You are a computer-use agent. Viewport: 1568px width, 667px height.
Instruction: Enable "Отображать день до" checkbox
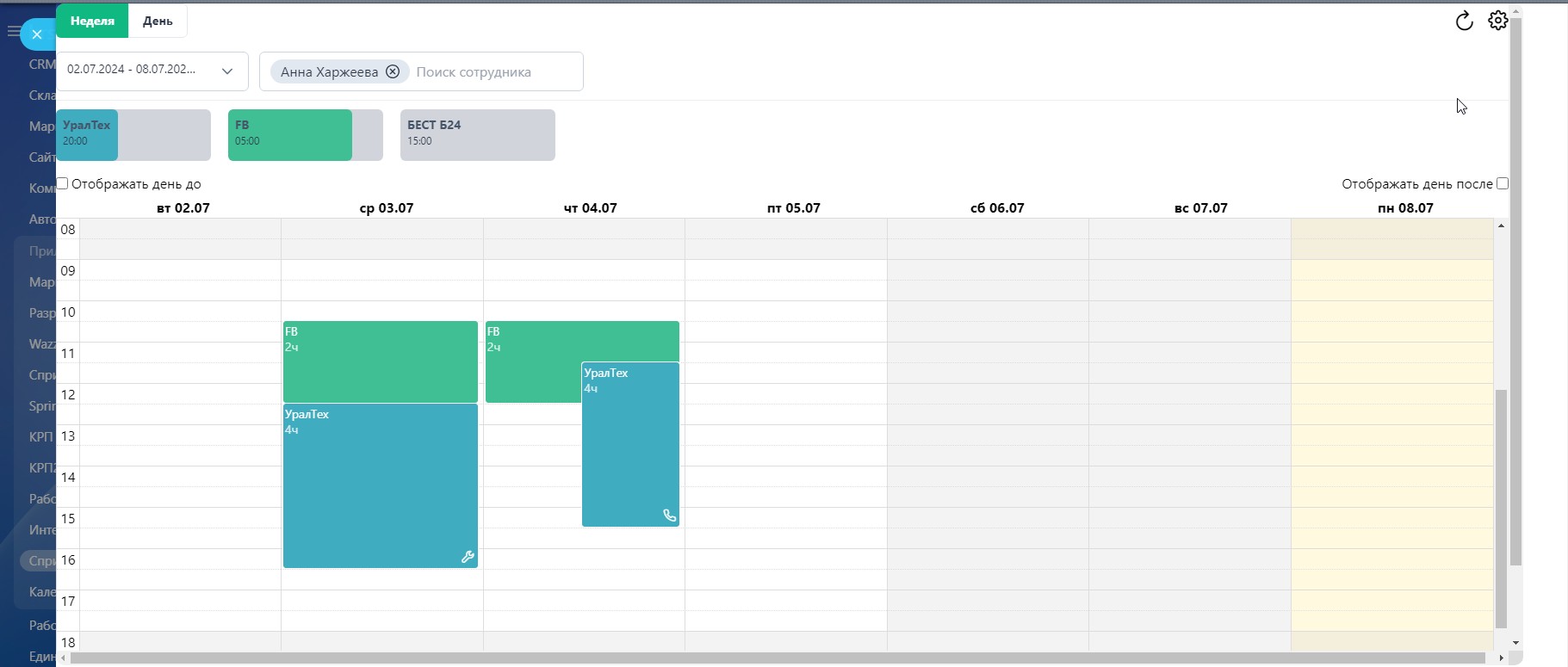(x=62, y=183)
